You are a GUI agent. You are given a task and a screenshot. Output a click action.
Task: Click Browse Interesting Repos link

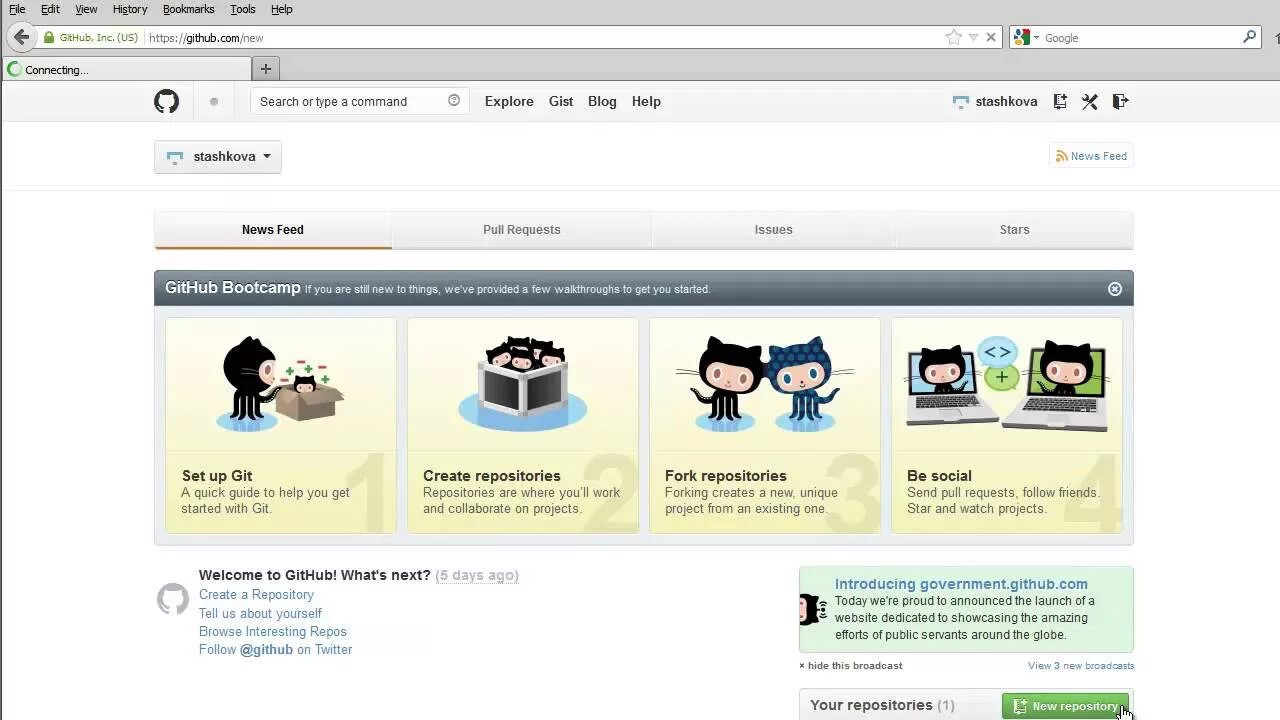pyautogui.click(x=272, y=631)
